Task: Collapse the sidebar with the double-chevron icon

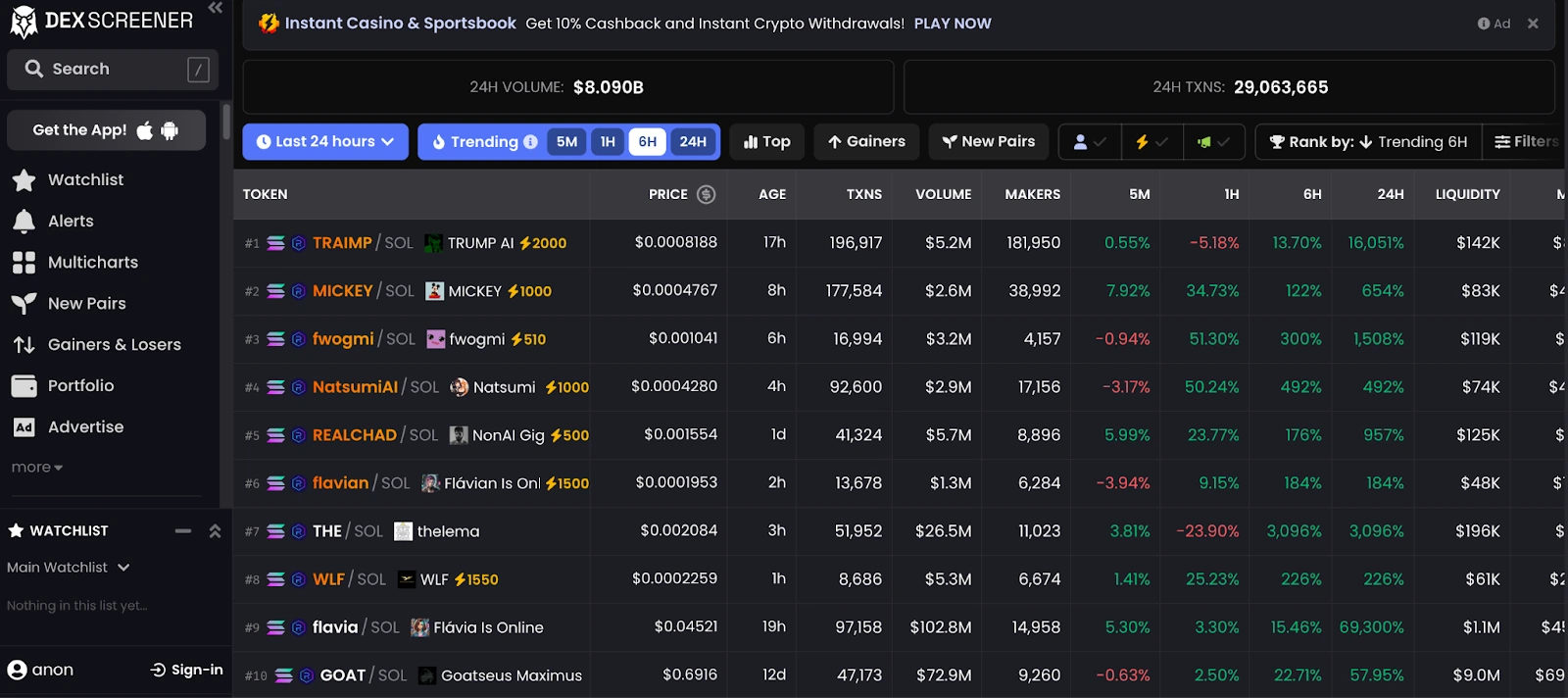Action: [216, 8]
